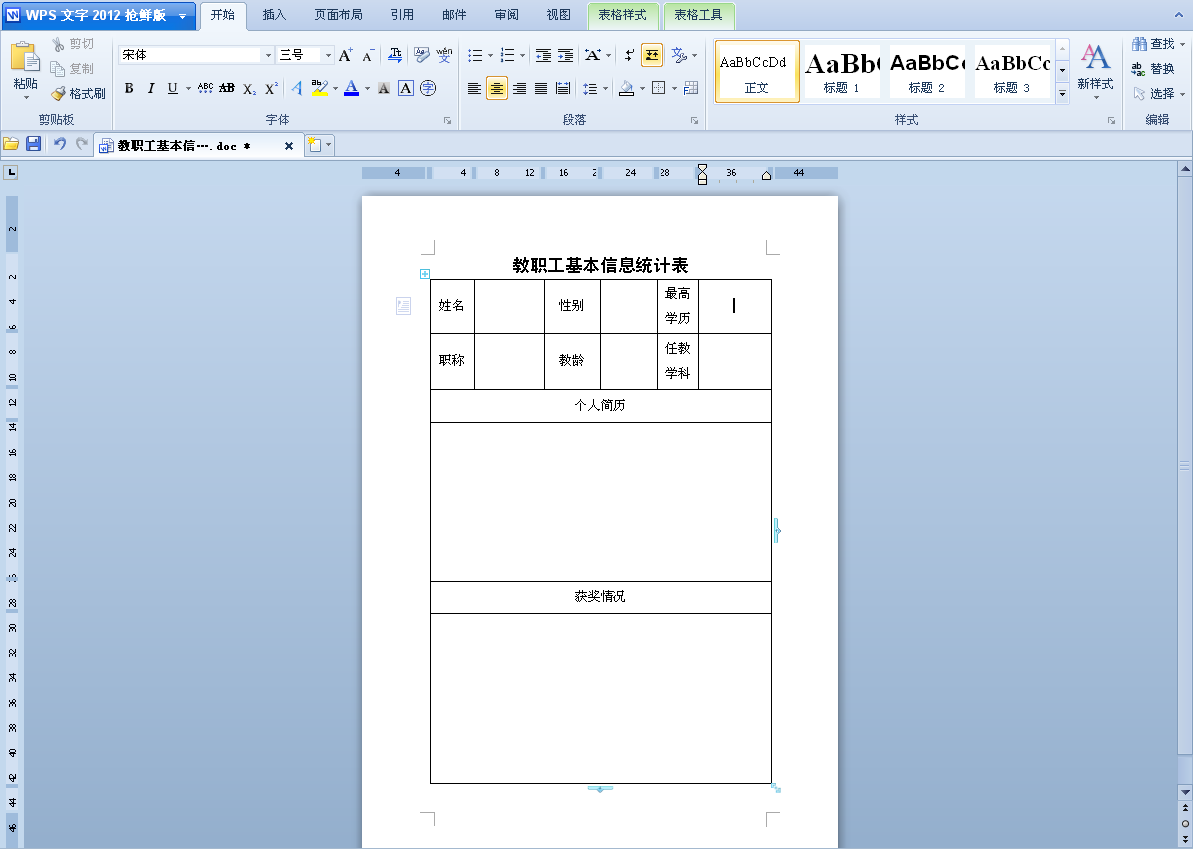
Task: Click the Justify alignment icon
Action: coord(541,88)
